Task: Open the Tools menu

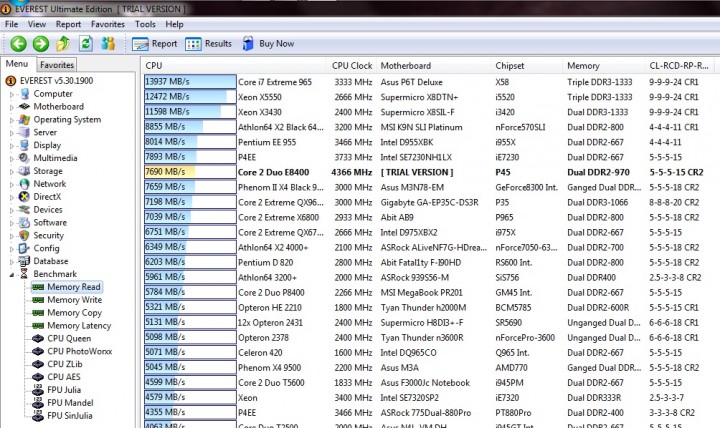Action: point(145,24)
